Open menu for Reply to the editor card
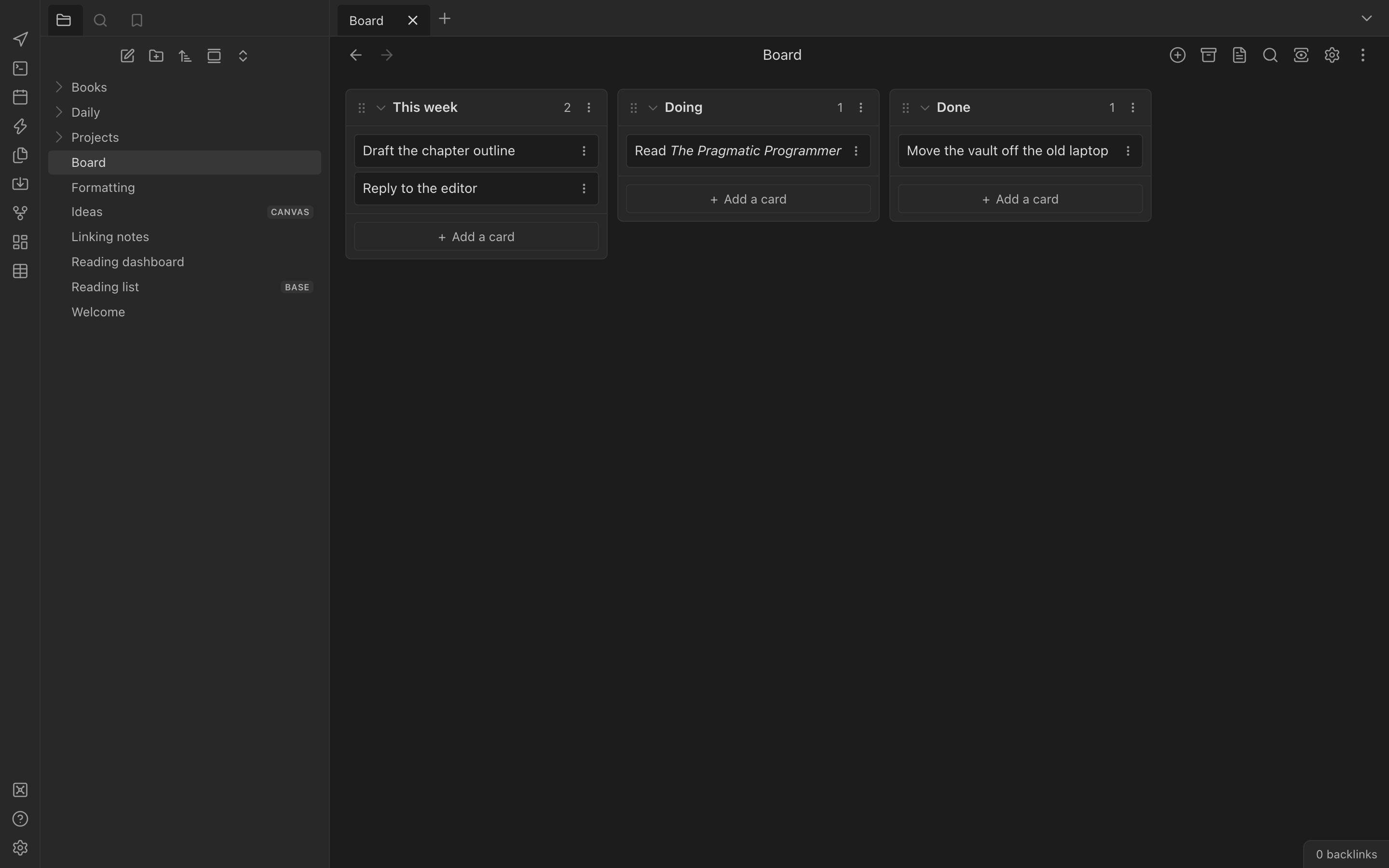Screen dimensions: 1389x868 point(584,188)
